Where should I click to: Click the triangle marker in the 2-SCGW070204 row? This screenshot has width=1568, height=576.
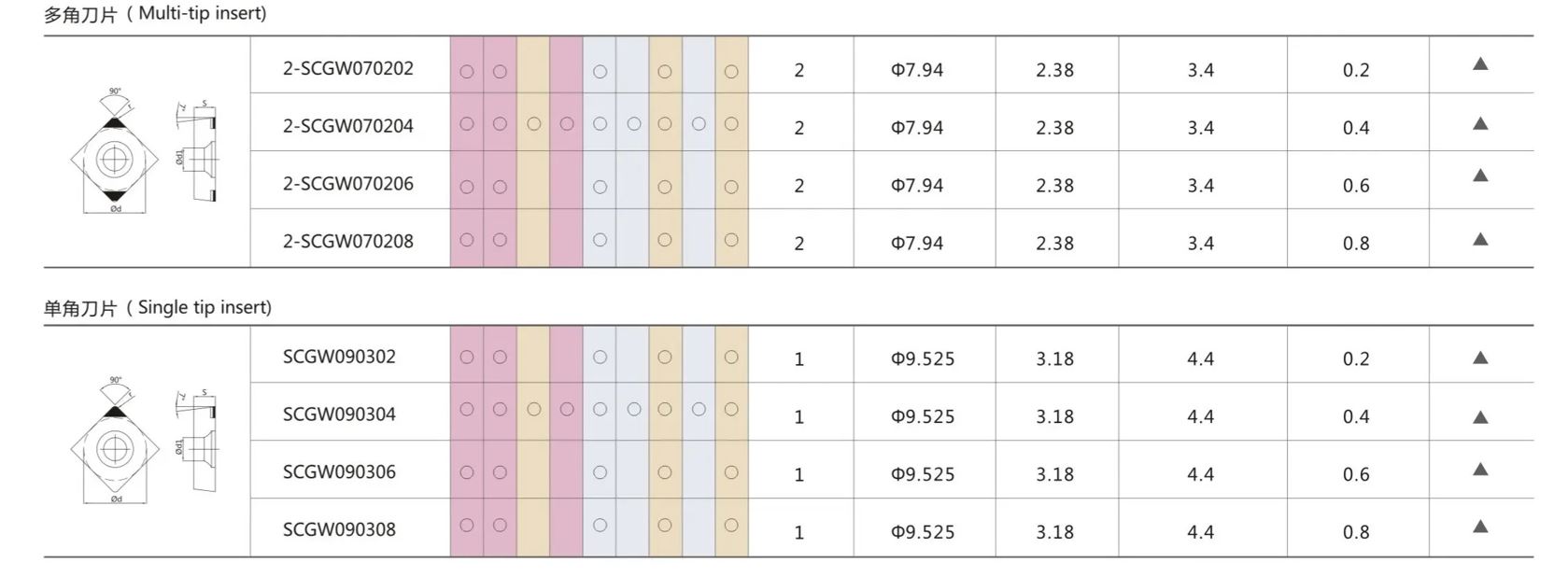coord(1480,123)
